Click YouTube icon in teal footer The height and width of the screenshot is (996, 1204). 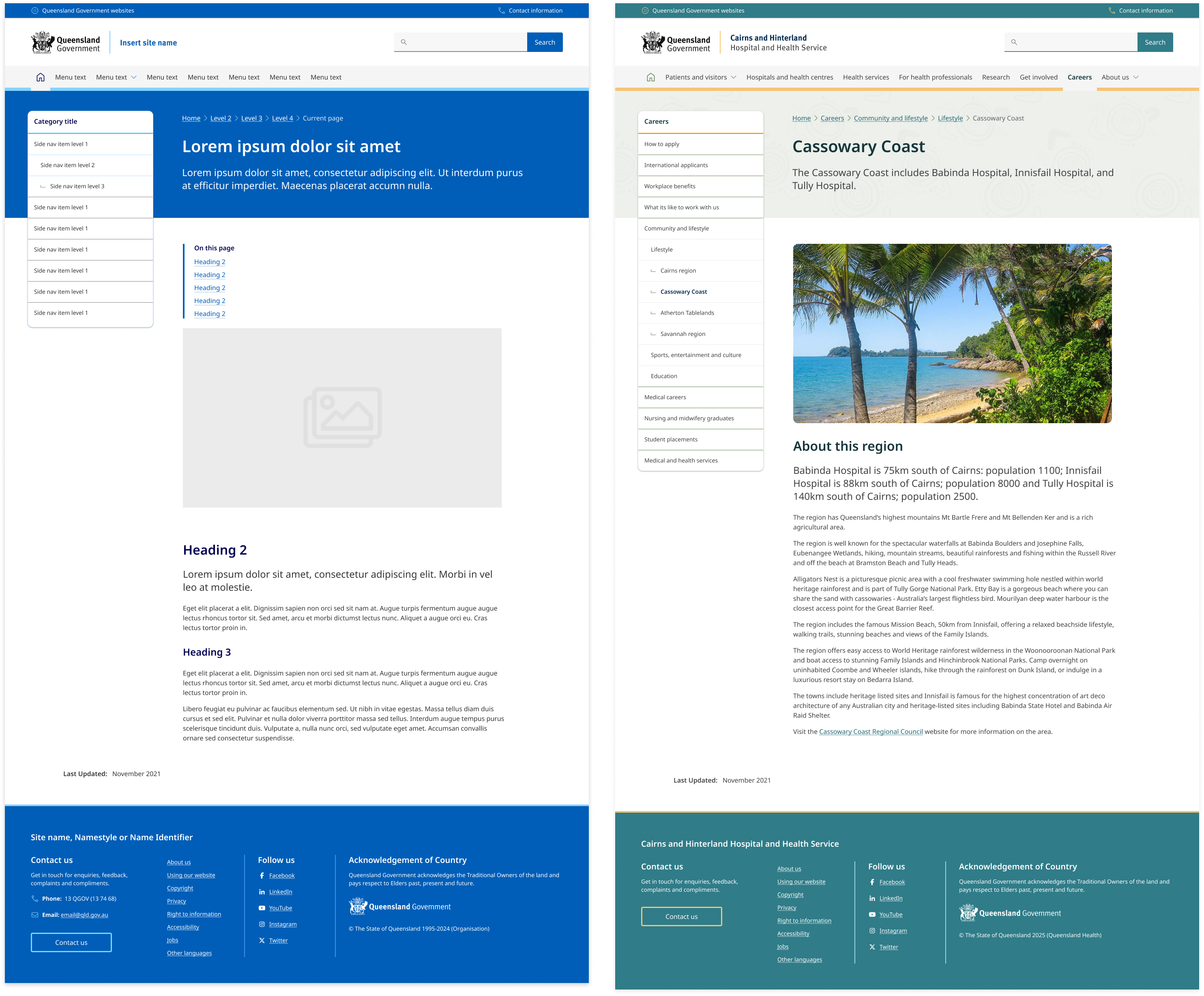coord(872,915)
